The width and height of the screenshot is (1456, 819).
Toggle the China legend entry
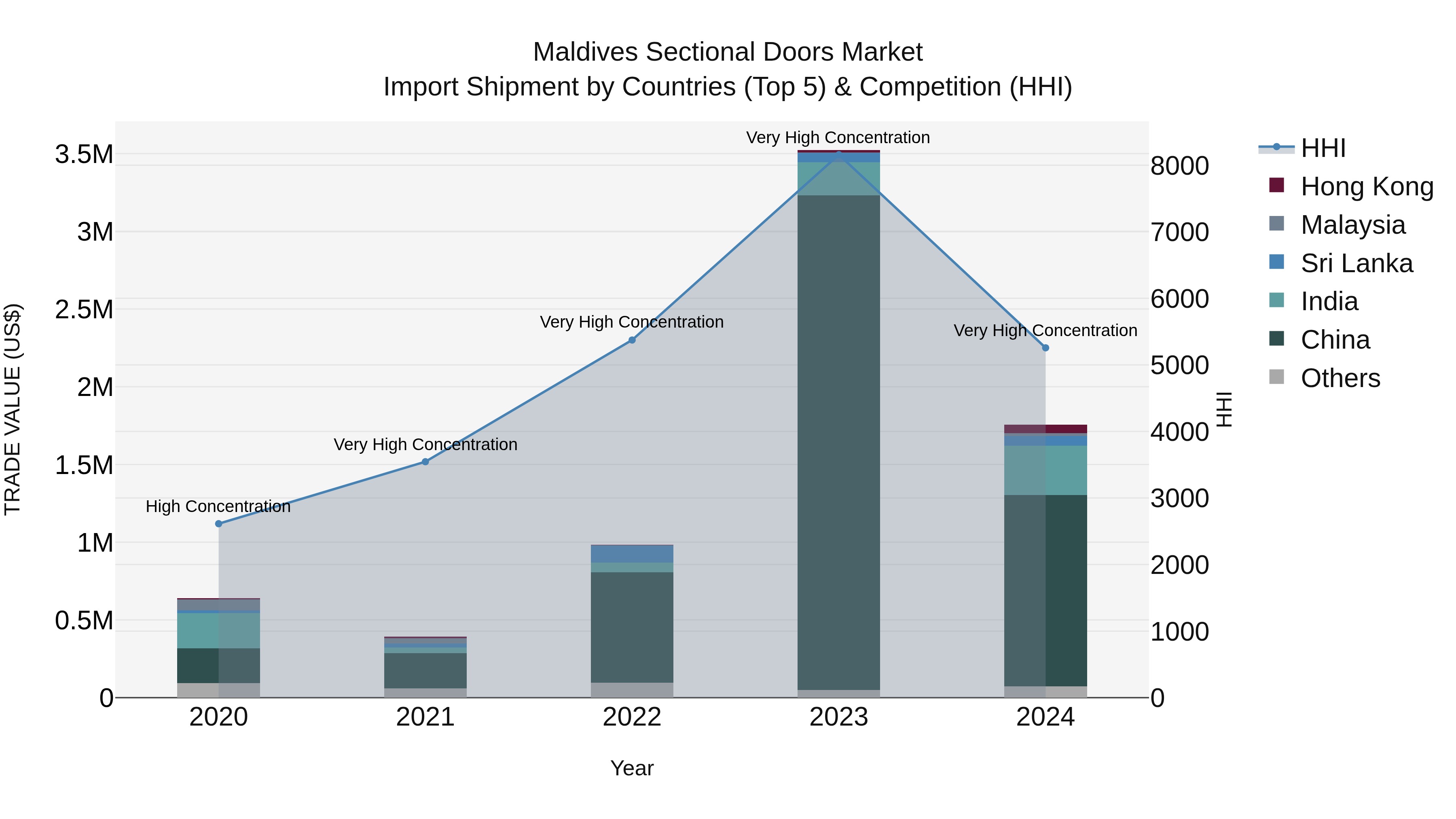click(1319, 340)
